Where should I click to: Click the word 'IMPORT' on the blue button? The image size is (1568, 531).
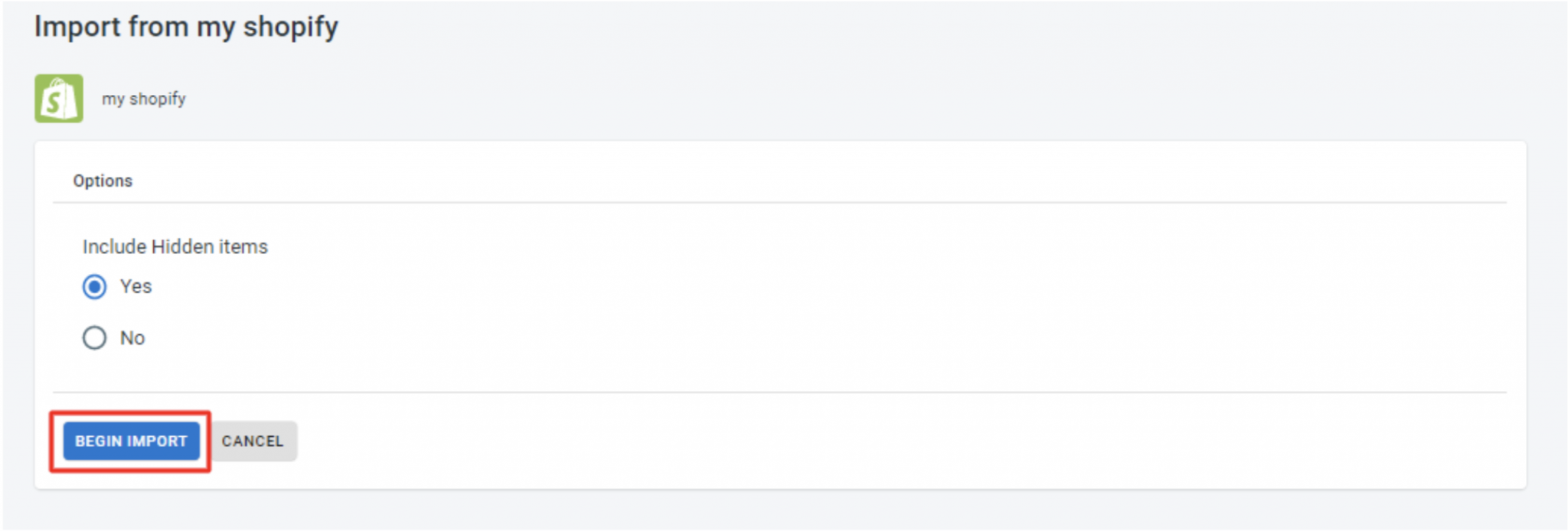click(x=157, y=441)
